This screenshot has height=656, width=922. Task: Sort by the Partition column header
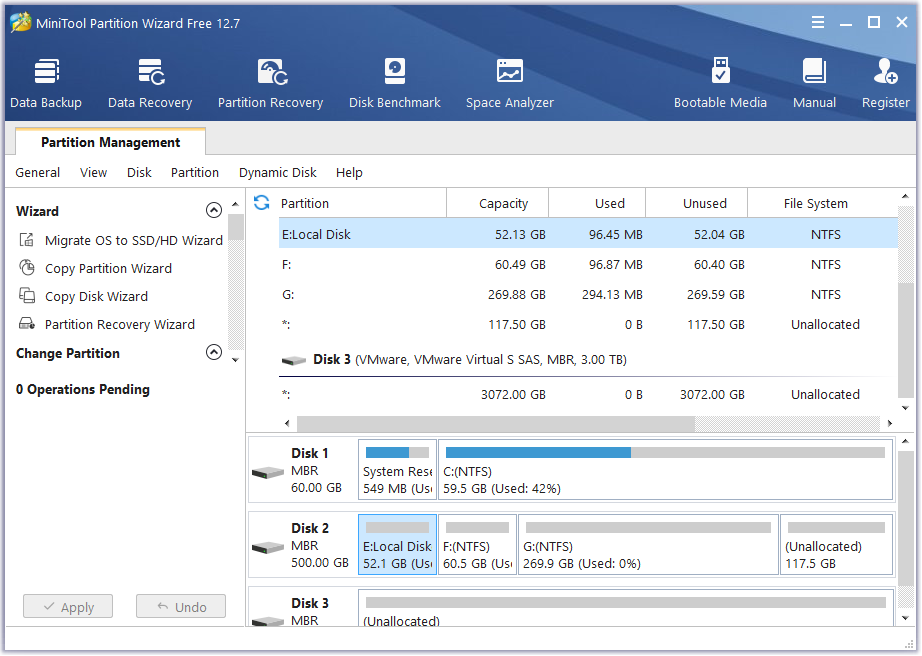point(363,203)
